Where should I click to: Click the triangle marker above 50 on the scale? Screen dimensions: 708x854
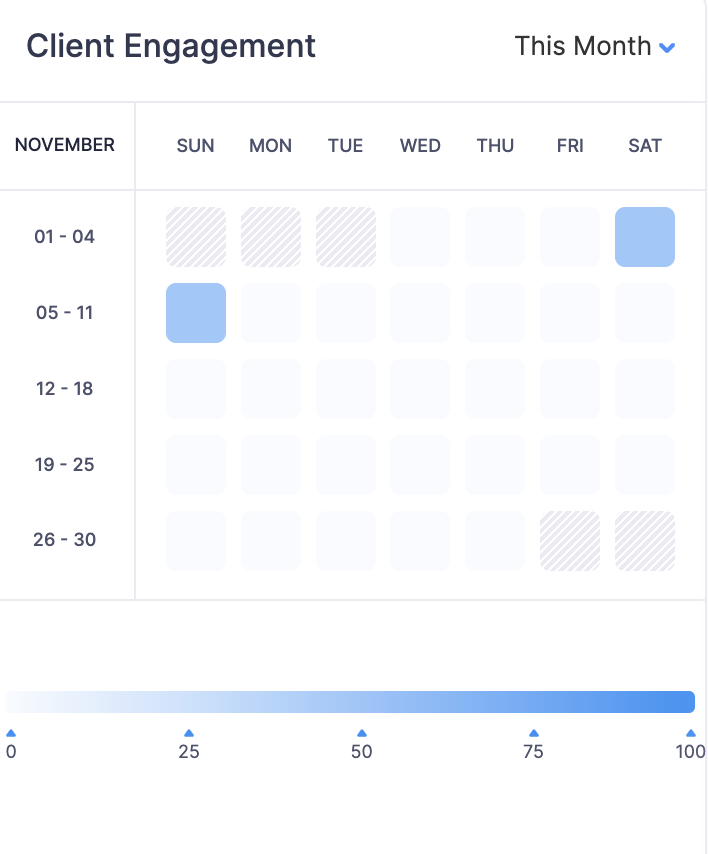tap(362, 733)
